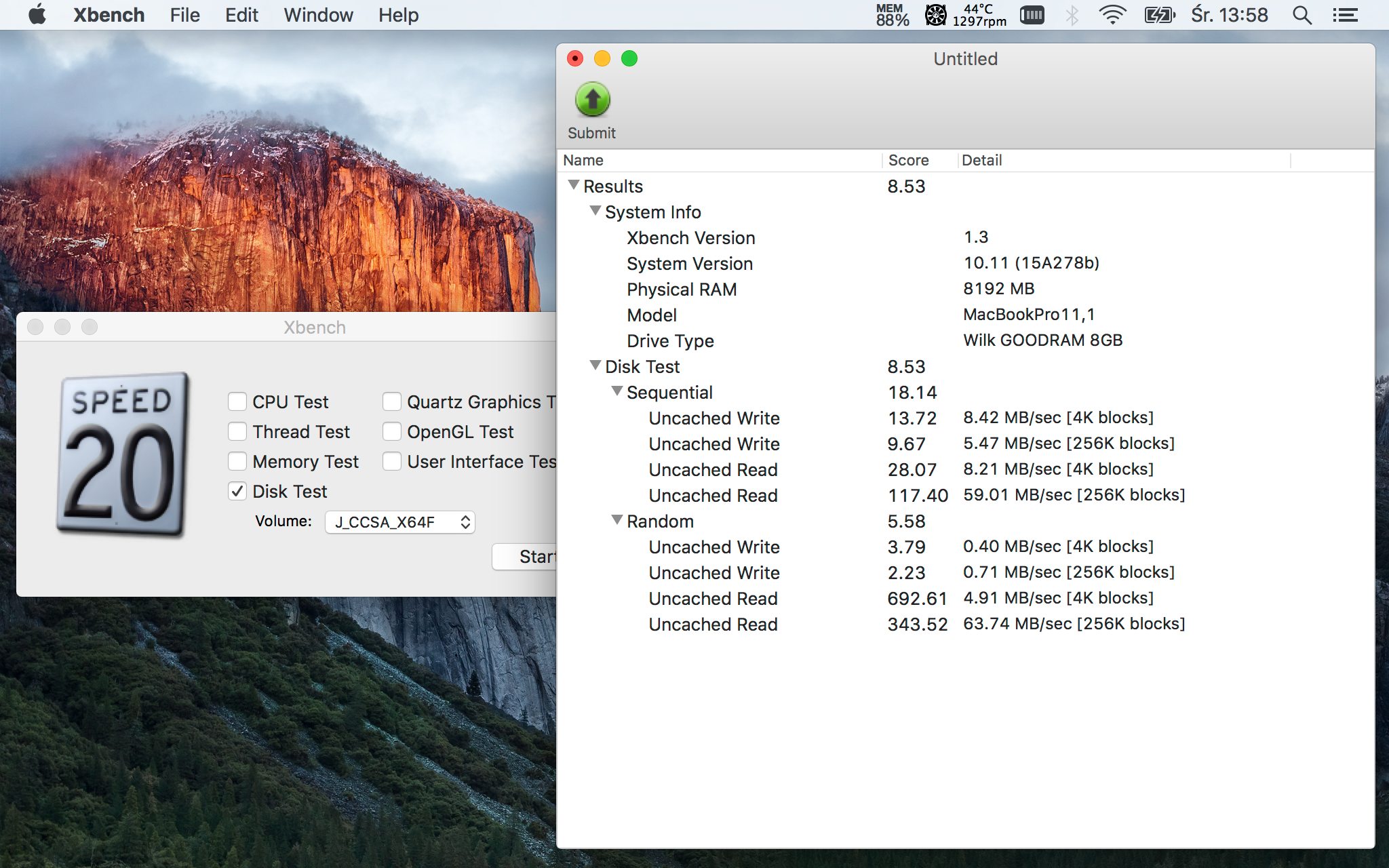The width and height of the screenshot is (1389, 868).
Task: Open the Notification Center list icon
Action: coord(1345,15)
